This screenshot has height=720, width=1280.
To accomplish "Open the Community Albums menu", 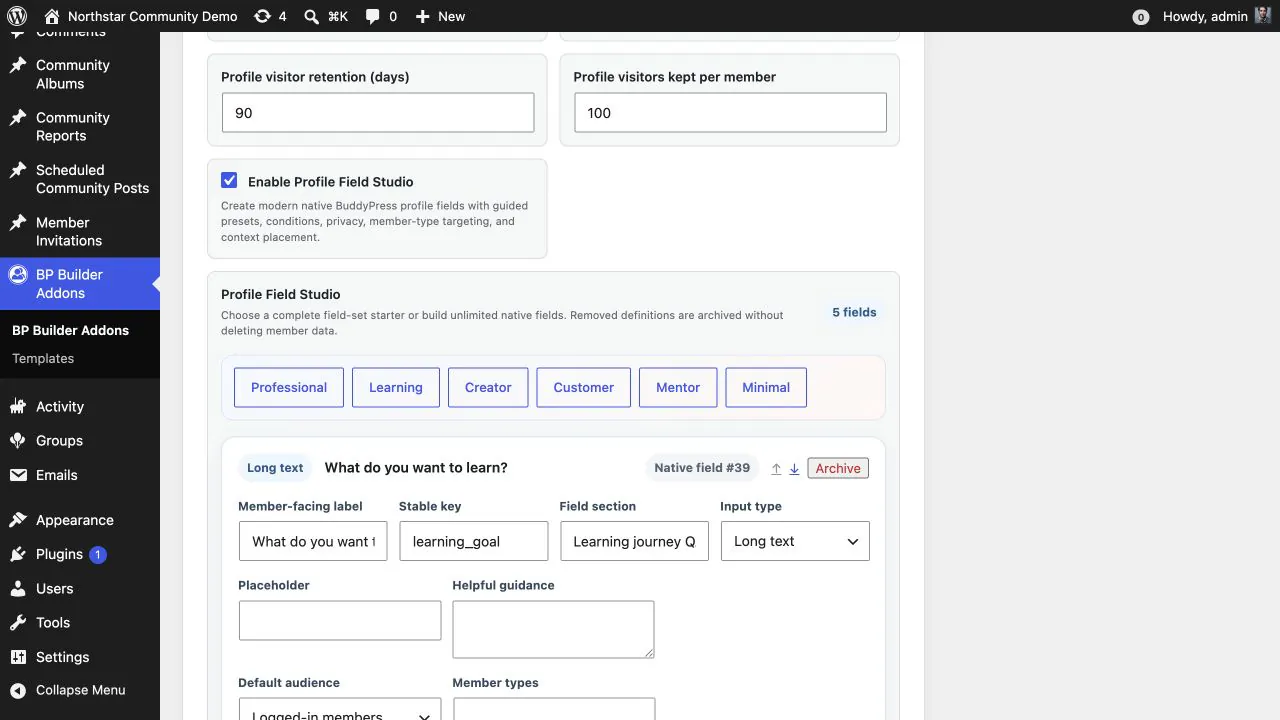I will click(80, 74).
